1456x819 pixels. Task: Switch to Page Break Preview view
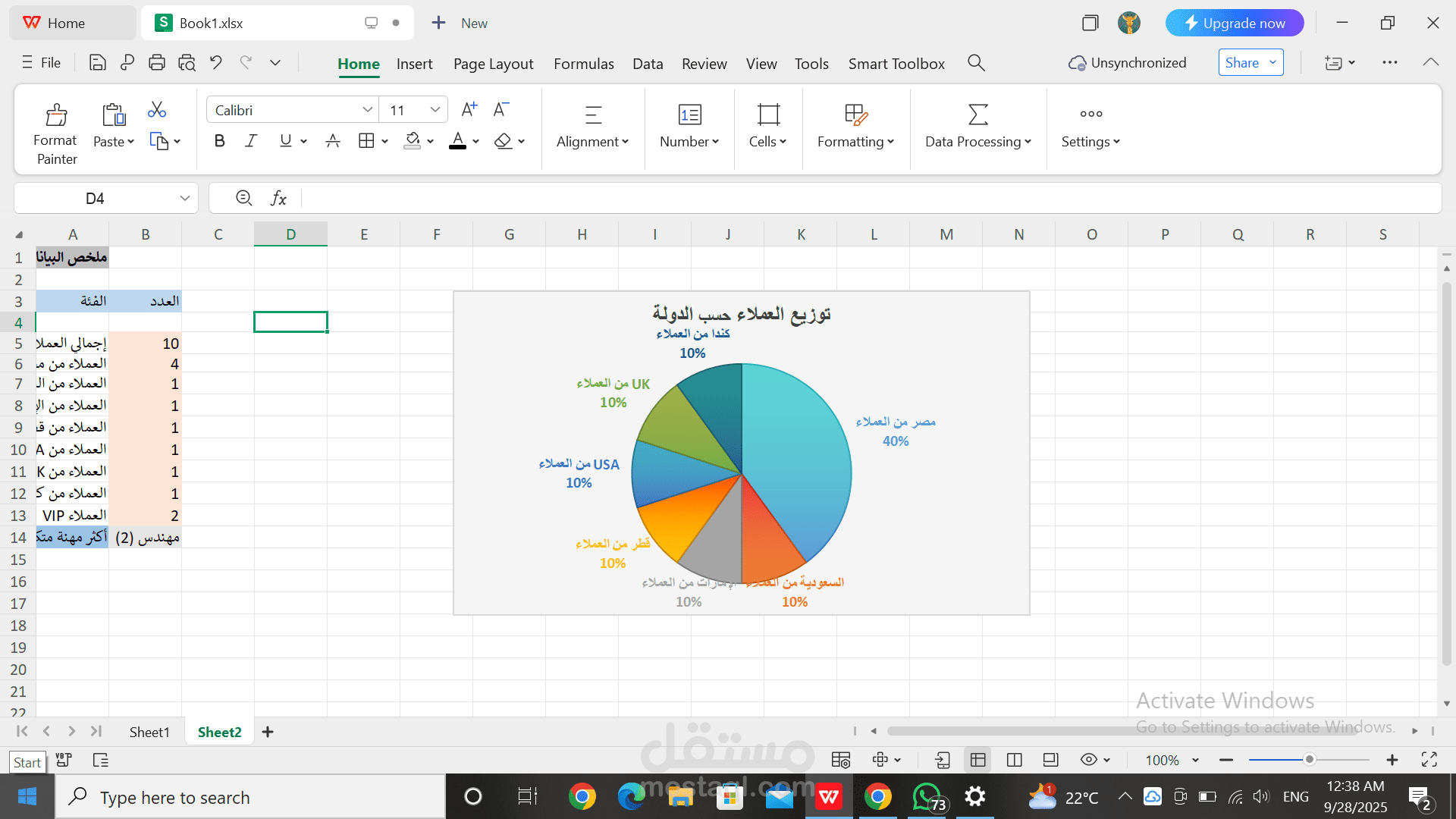[1014, 760]
